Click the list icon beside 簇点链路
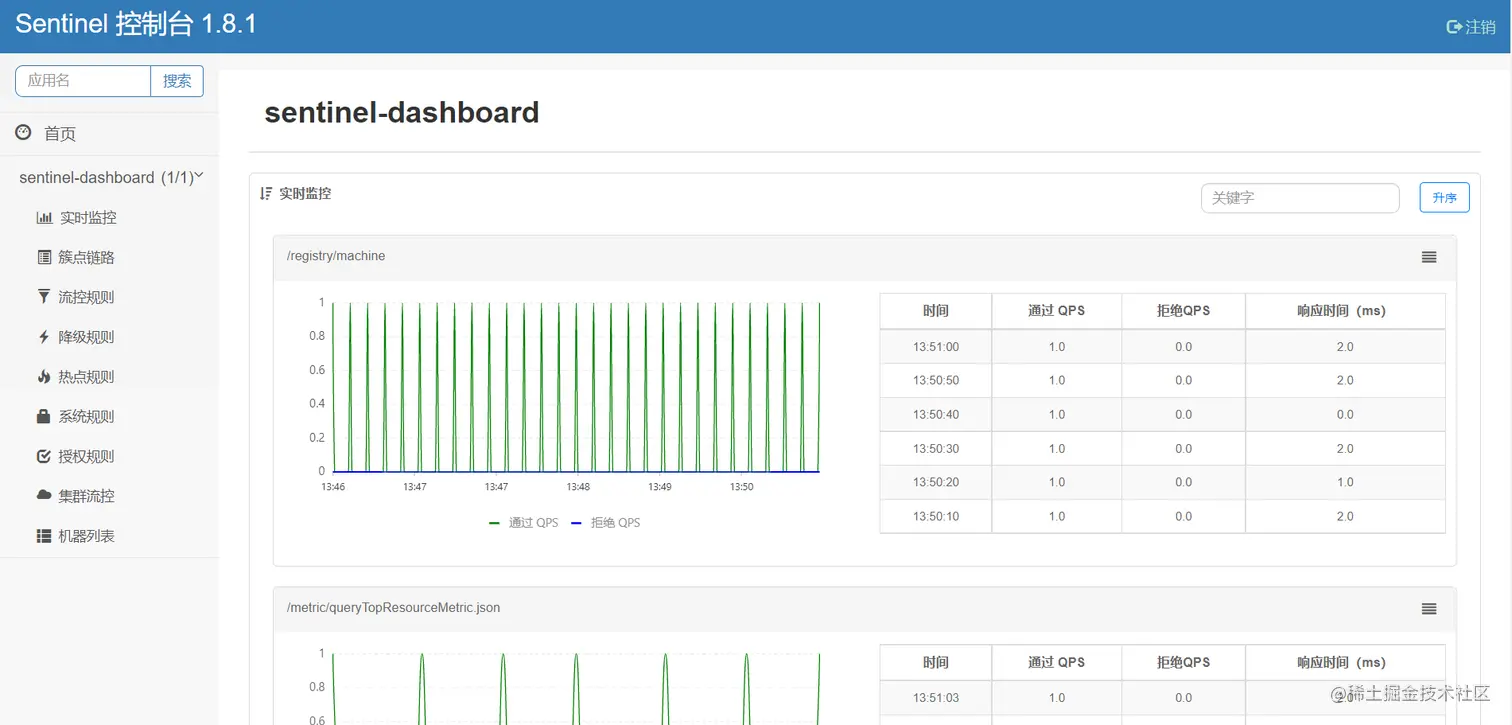The height and width of the screenshot is (725, 1512). pyautogui.click(x=44, y=257)
